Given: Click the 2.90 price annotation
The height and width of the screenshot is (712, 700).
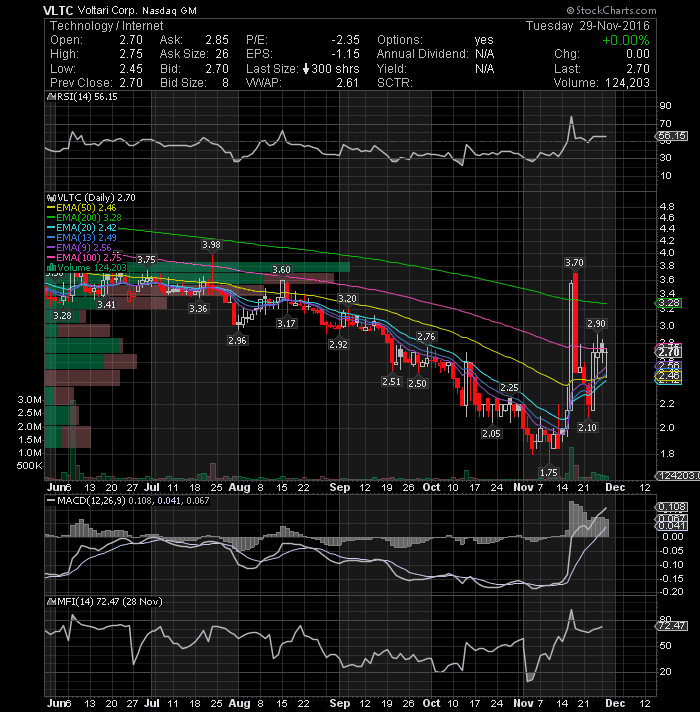Looking at the screenshot, I should pos(596,324).
